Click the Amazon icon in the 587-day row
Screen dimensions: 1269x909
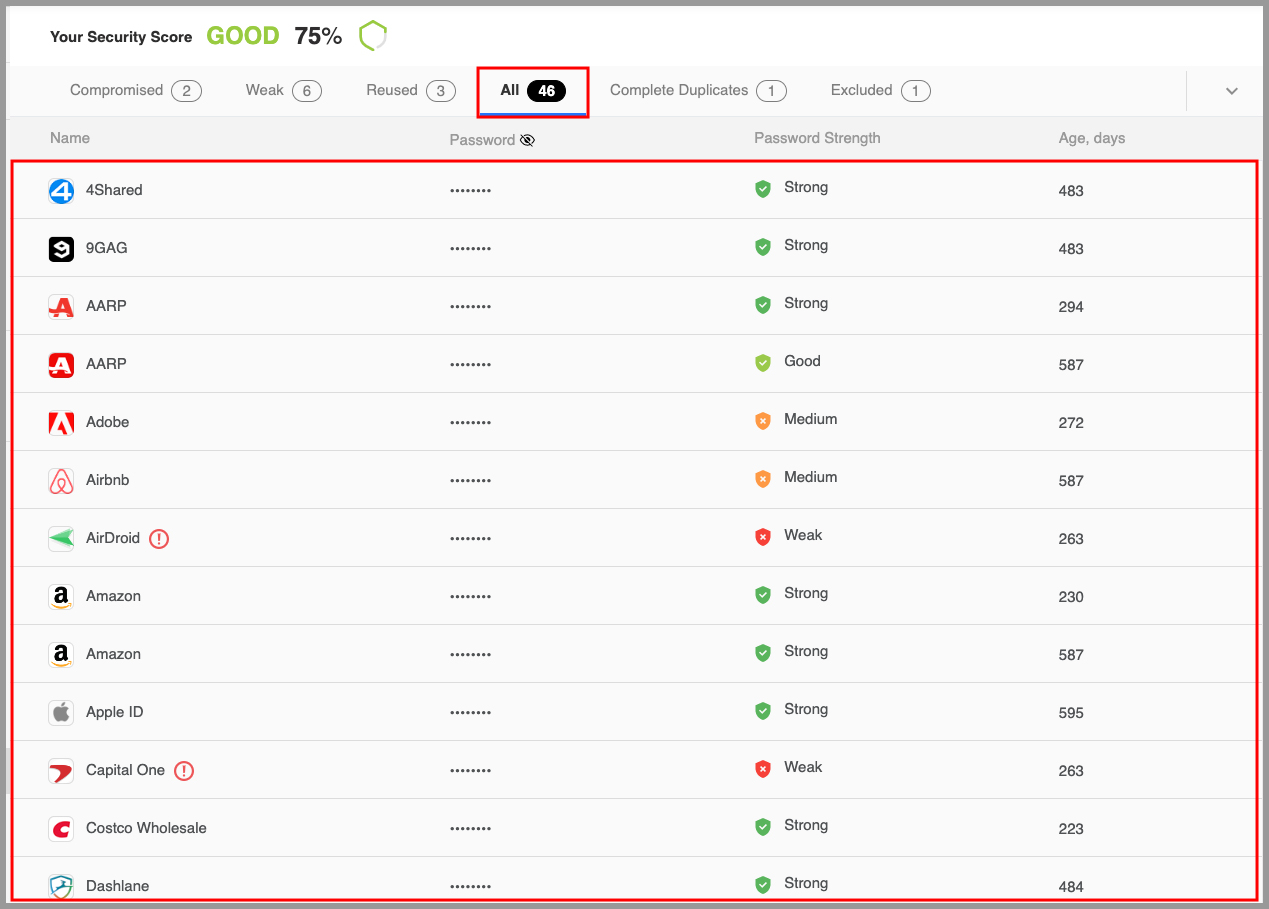coord(61,655)
